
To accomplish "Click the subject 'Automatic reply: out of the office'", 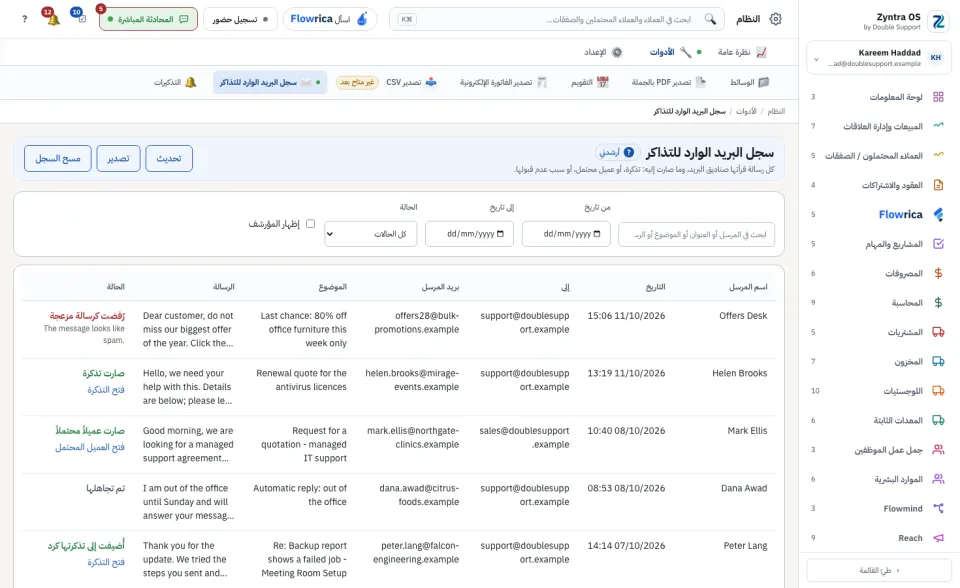I will [300, 495].
